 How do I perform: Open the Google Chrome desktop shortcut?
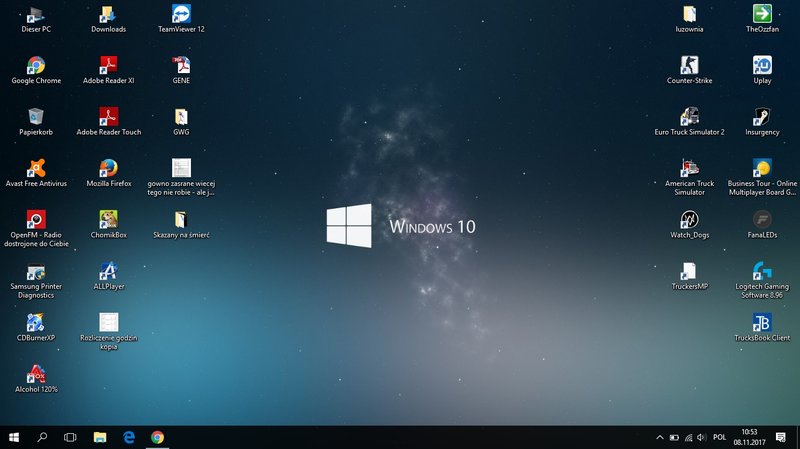(x=36, y=66)
